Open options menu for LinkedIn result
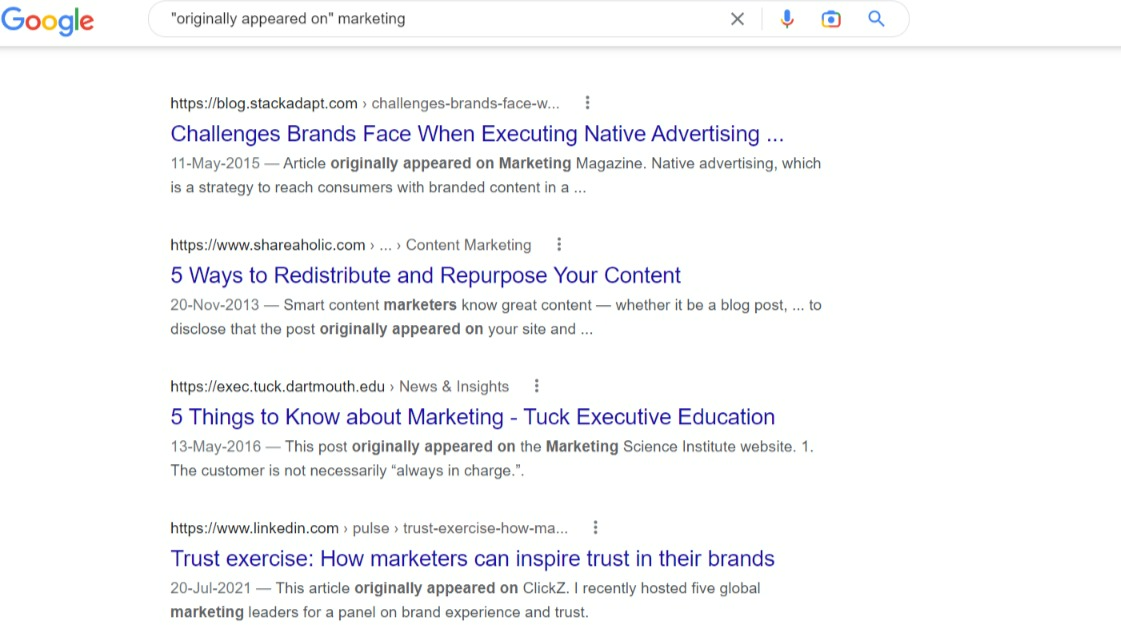This screenshot has height=644, width=1121. click(595, 528)
